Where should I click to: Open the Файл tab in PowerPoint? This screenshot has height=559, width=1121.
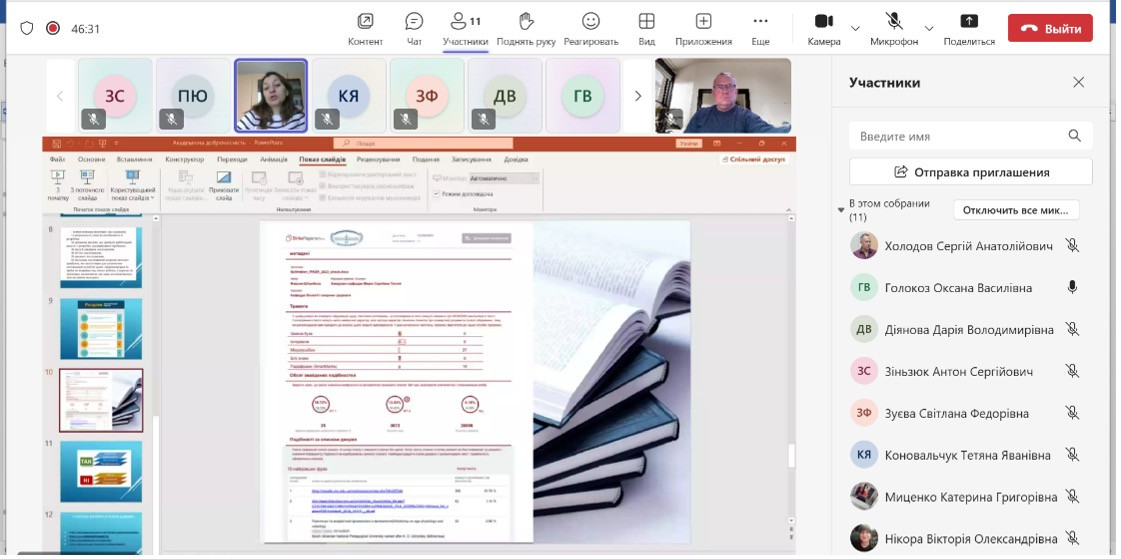click(x=58, y=159)
